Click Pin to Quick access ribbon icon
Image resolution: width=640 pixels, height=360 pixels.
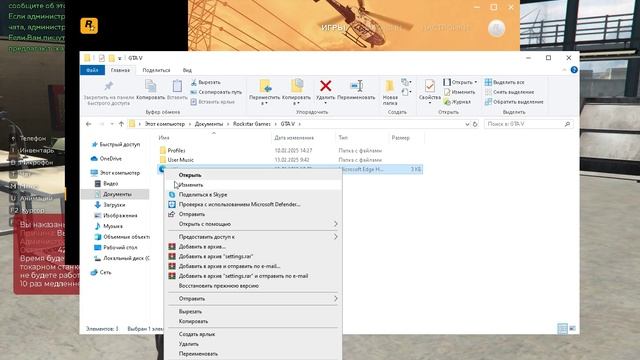point(109,86)
